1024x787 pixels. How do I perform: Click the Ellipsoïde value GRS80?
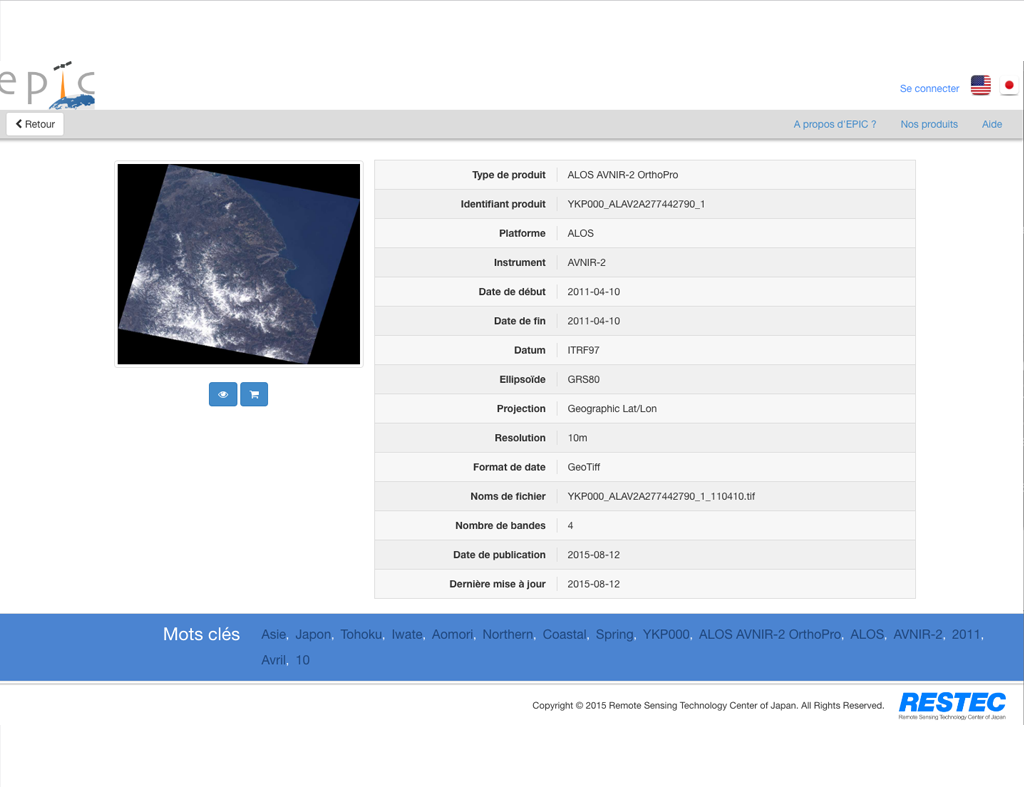583,379
